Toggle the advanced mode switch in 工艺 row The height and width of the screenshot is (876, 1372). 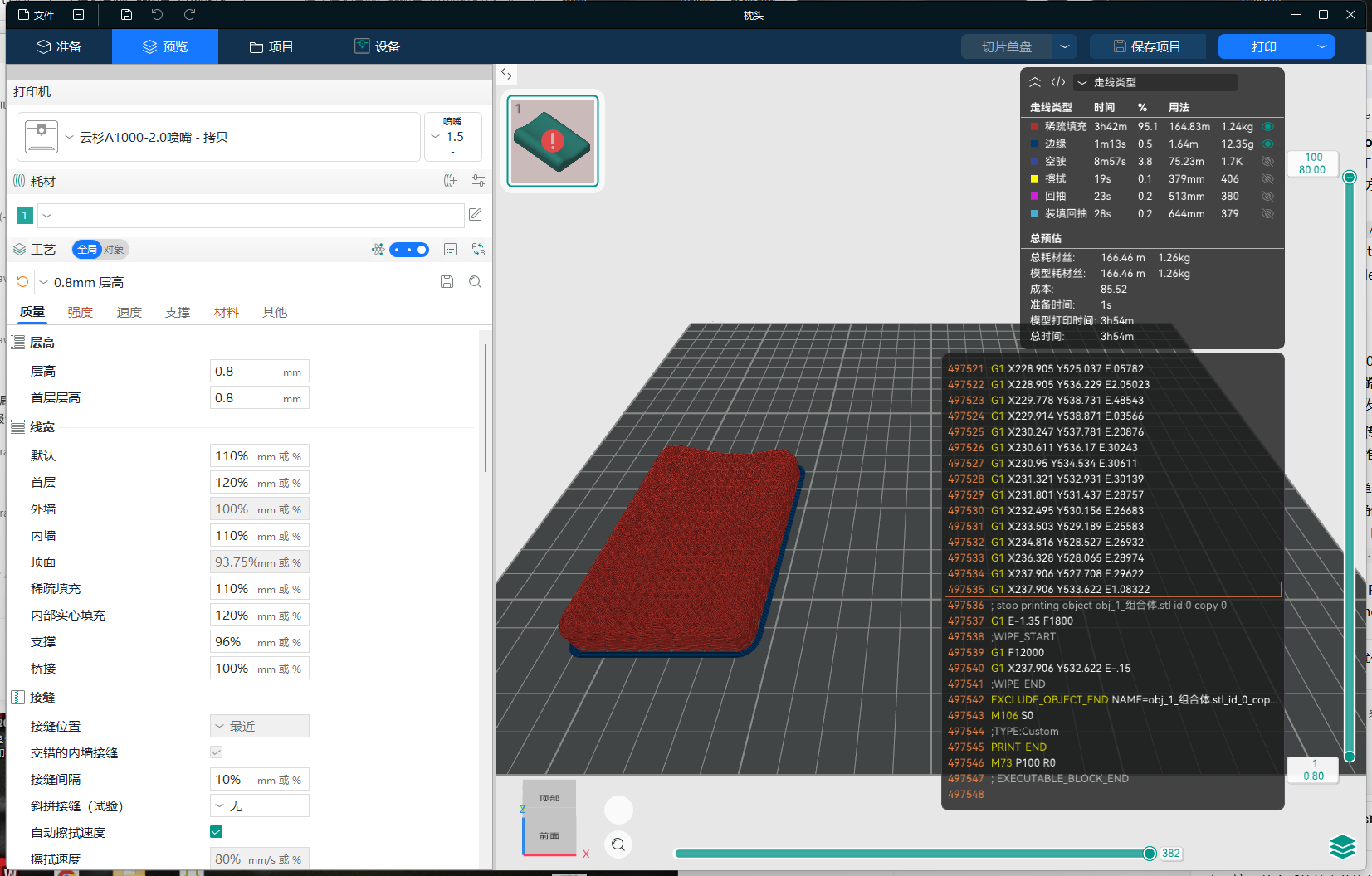[x=409, y=250]
